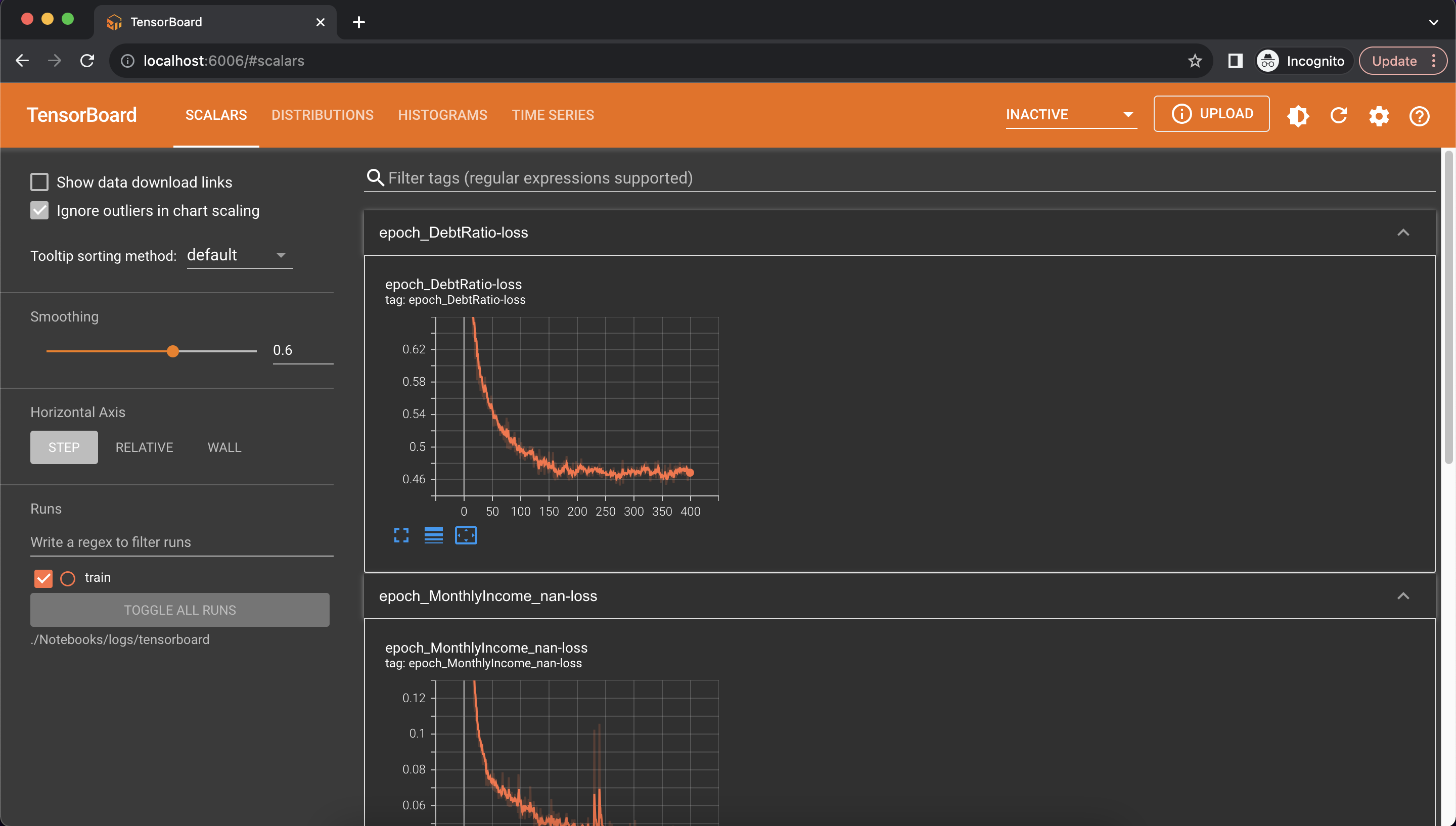Click the filter tags search icon

click(375, 177)
